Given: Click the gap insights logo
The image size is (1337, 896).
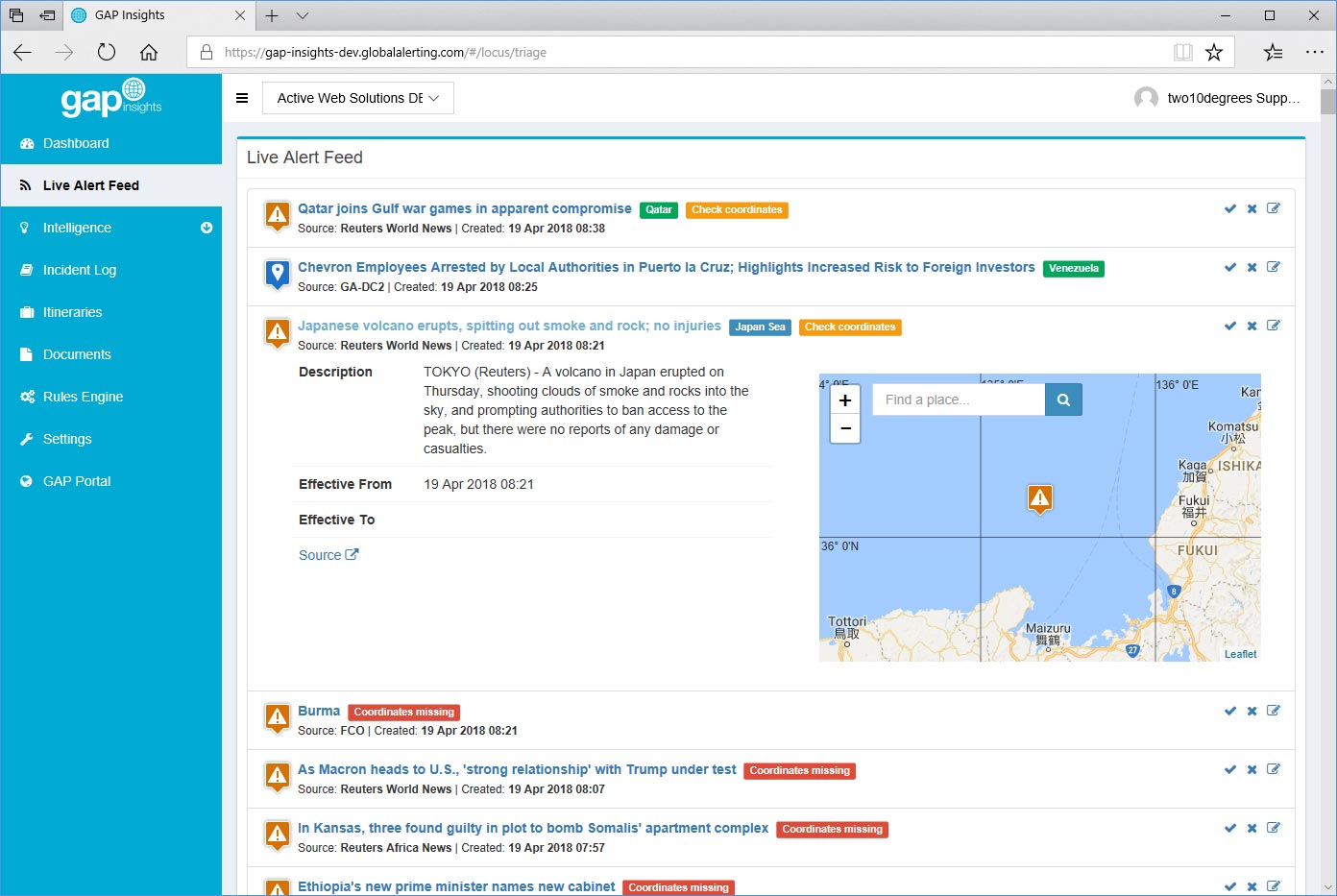Looking at the screenshot, I should pyautogui.click(x=110, y=97).
